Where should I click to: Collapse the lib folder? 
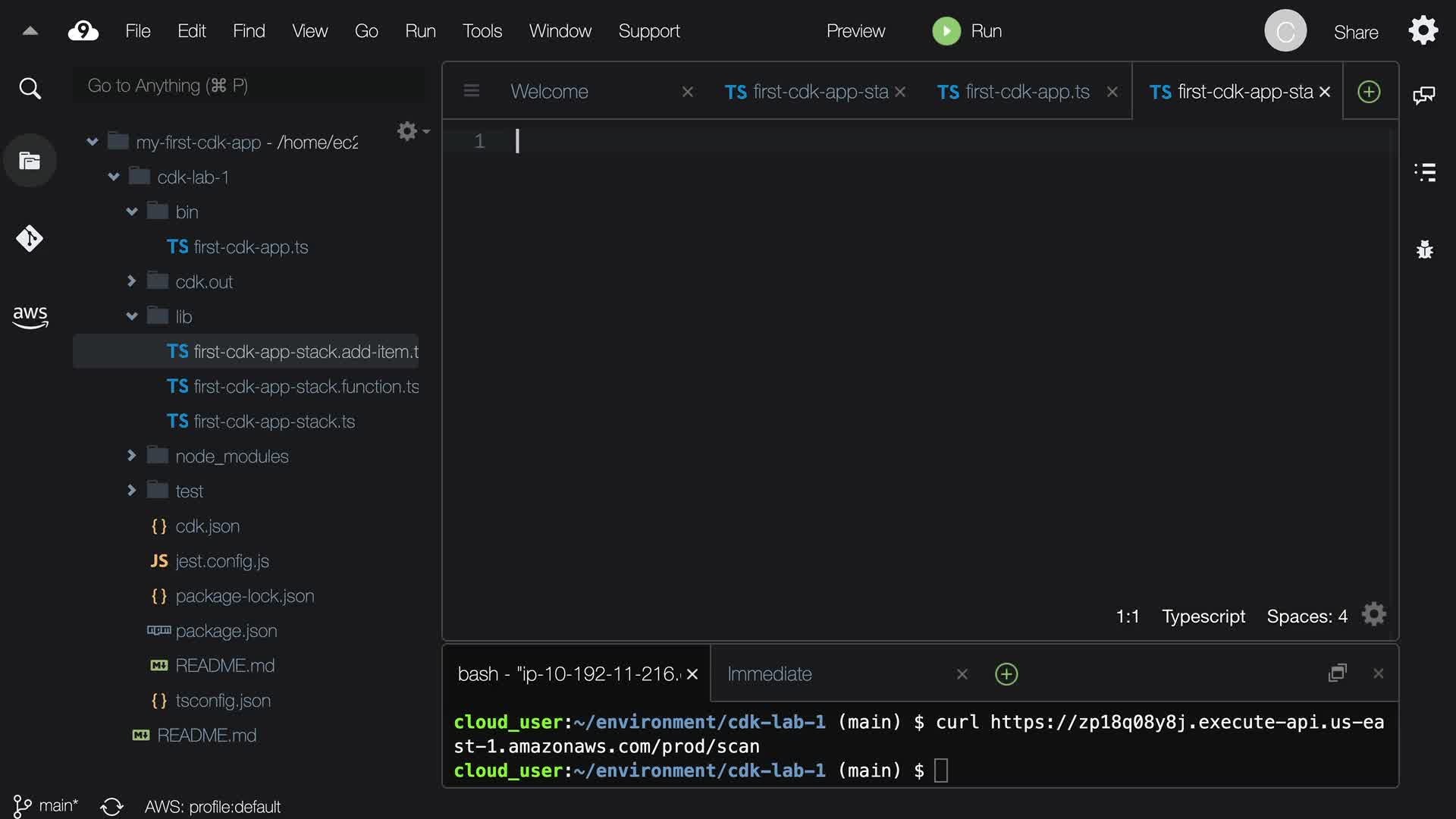click(132, 316)
